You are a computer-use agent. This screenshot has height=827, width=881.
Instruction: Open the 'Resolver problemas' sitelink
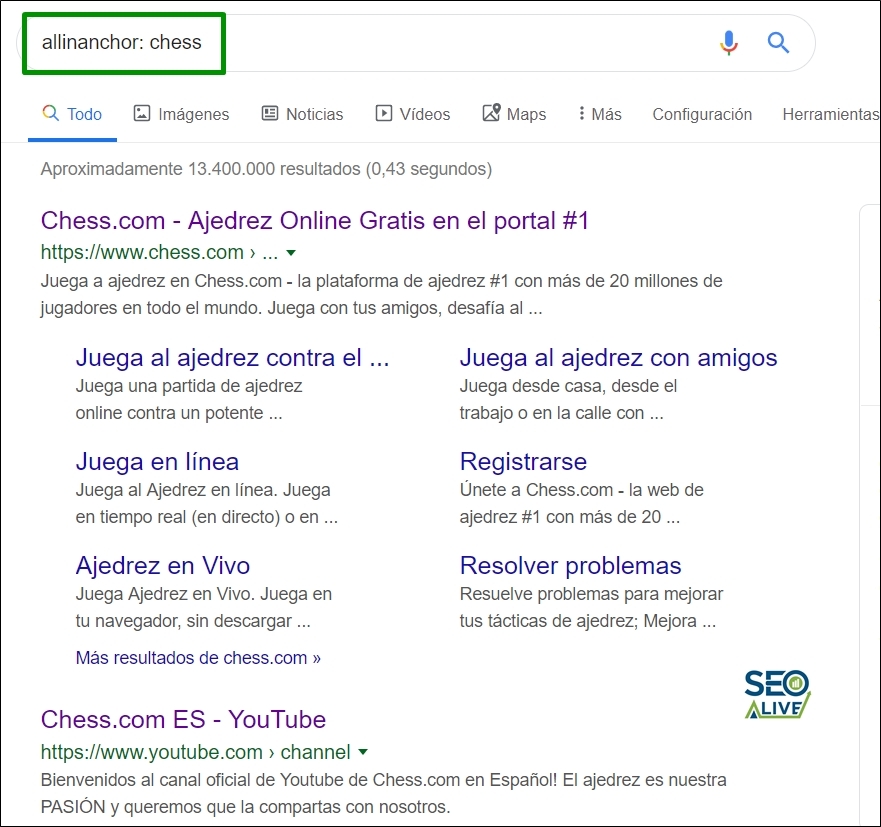tap(570, 565)
